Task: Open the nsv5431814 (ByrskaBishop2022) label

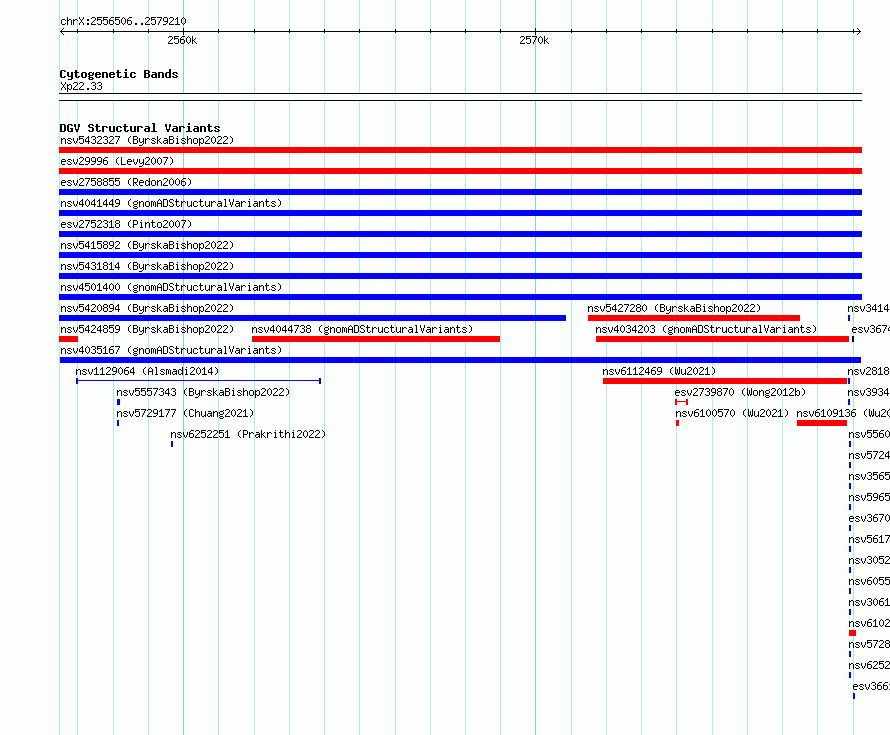Action: 147,266
